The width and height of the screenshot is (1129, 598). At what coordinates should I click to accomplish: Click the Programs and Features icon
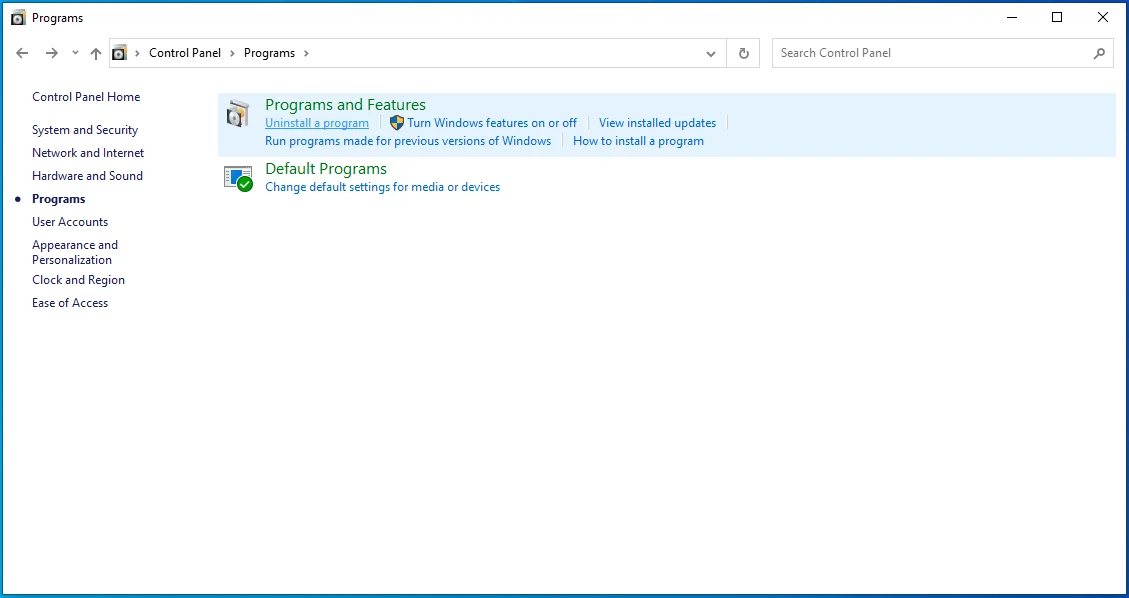click(x=238, y=114)
